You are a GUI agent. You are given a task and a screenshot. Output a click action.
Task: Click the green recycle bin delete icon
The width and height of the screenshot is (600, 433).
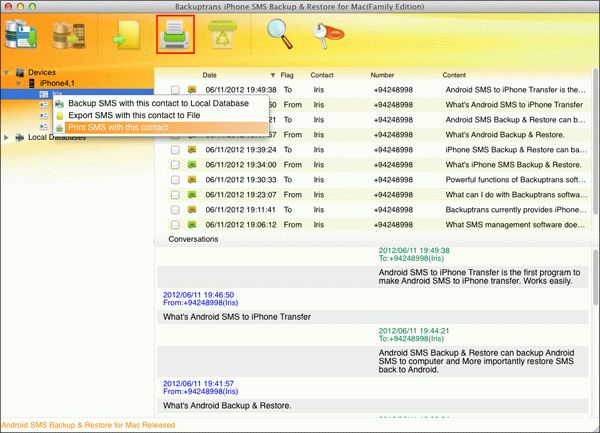[x=222, y=34]
